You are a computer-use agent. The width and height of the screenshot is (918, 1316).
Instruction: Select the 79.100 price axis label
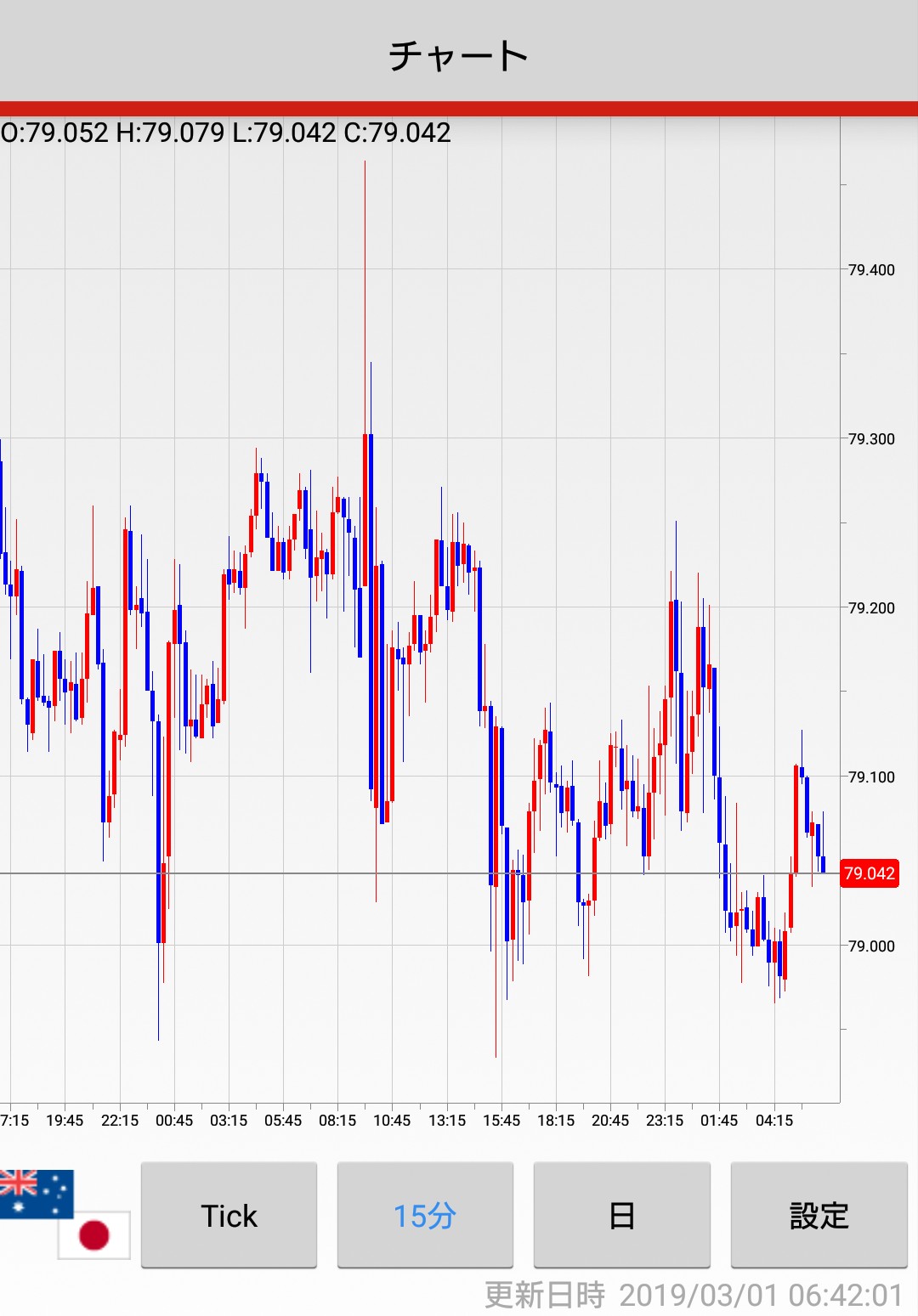(x=871, y=777)
